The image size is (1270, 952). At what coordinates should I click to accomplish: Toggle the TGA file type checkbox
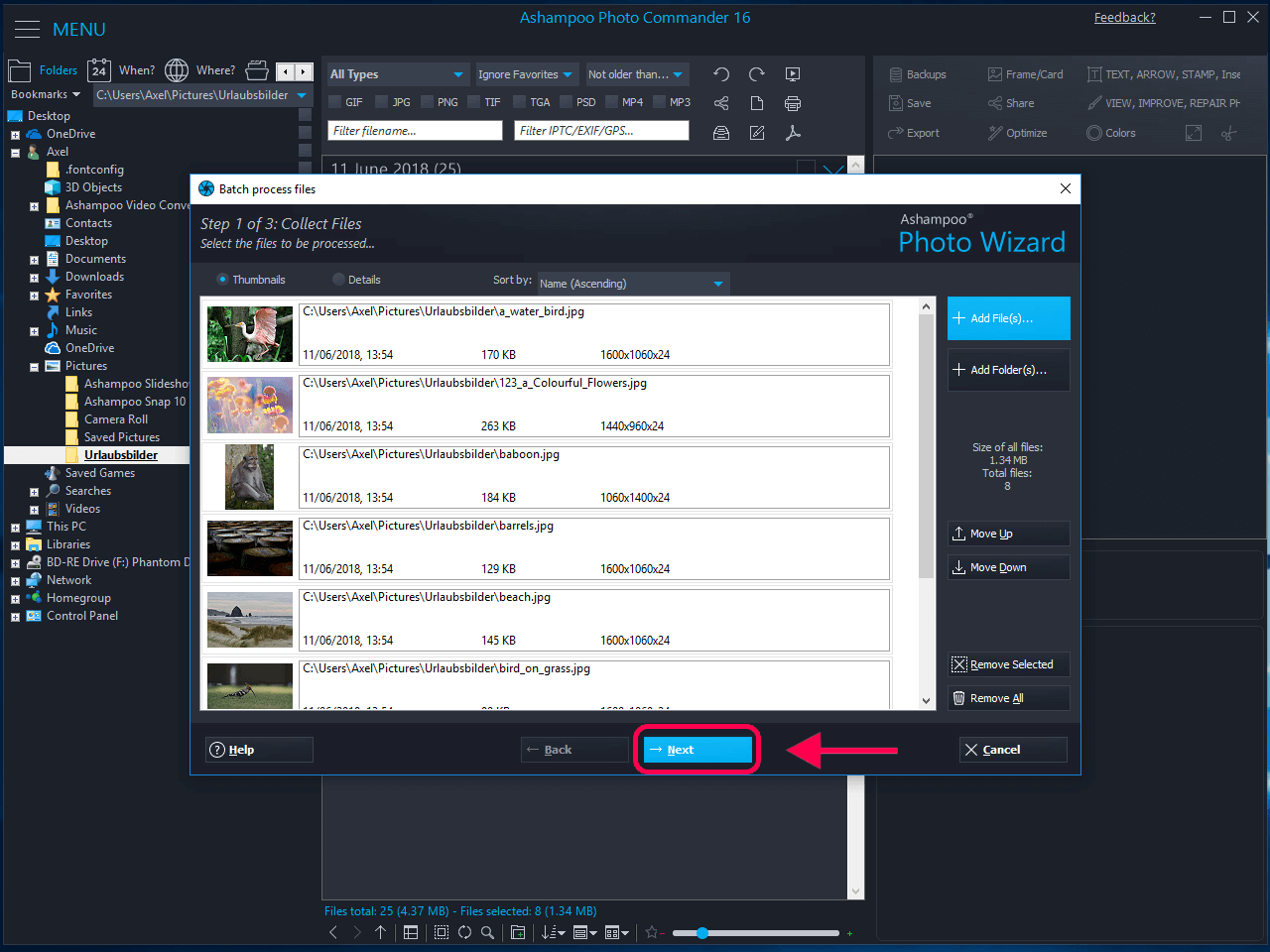519,102
